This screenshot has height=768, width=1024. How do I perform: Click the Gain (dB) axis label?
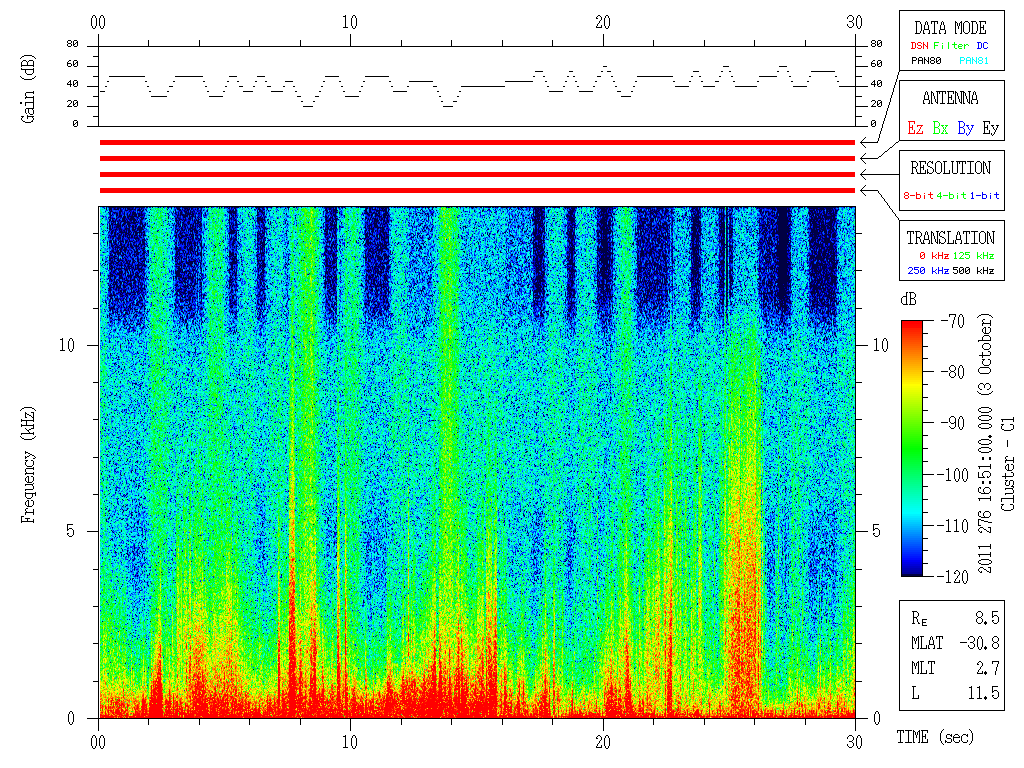click(27, 89)
